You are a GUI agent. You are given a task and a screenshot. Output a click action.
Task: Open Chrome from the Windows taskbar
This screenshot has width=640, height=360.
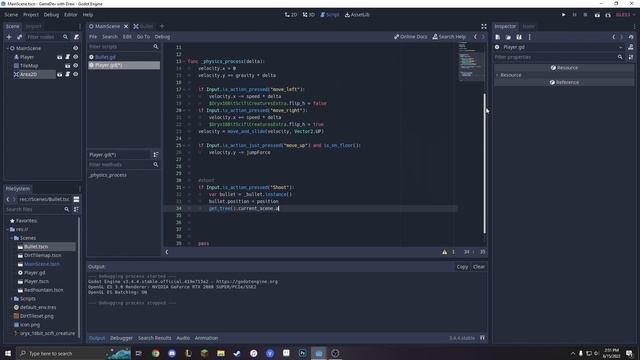click(x=156, y=353)
